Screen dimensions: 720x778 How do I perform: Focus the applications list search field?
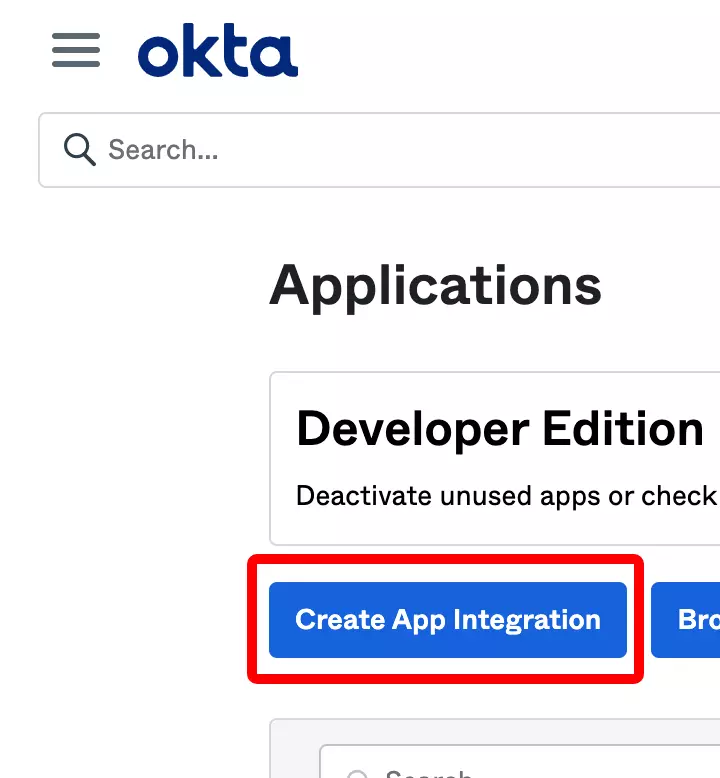[x=520, y=762]
